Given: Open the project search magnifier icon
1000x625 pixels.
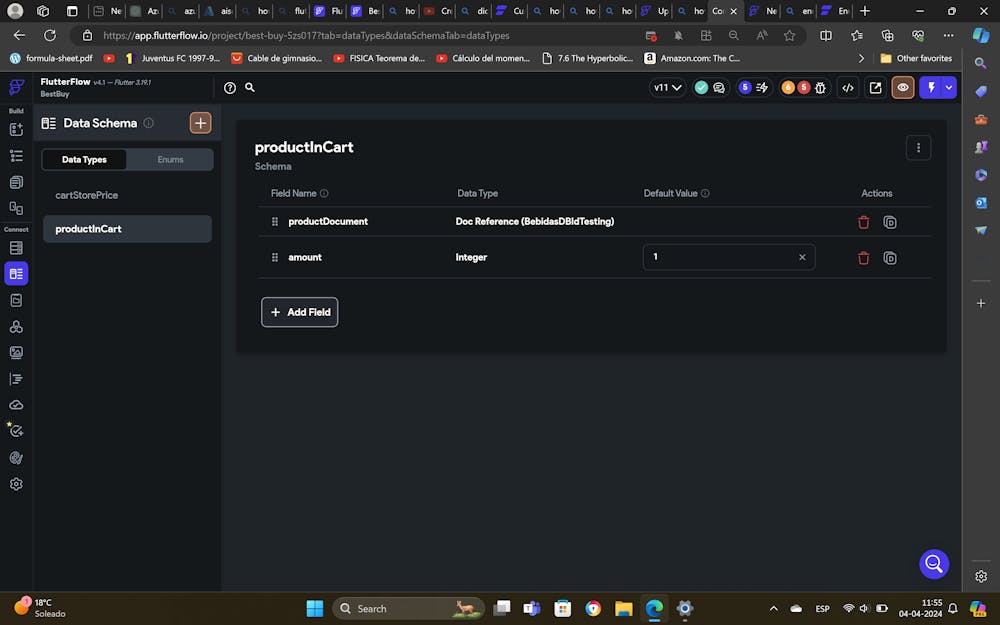Looking at the screenshot, I should coord(250,87).
